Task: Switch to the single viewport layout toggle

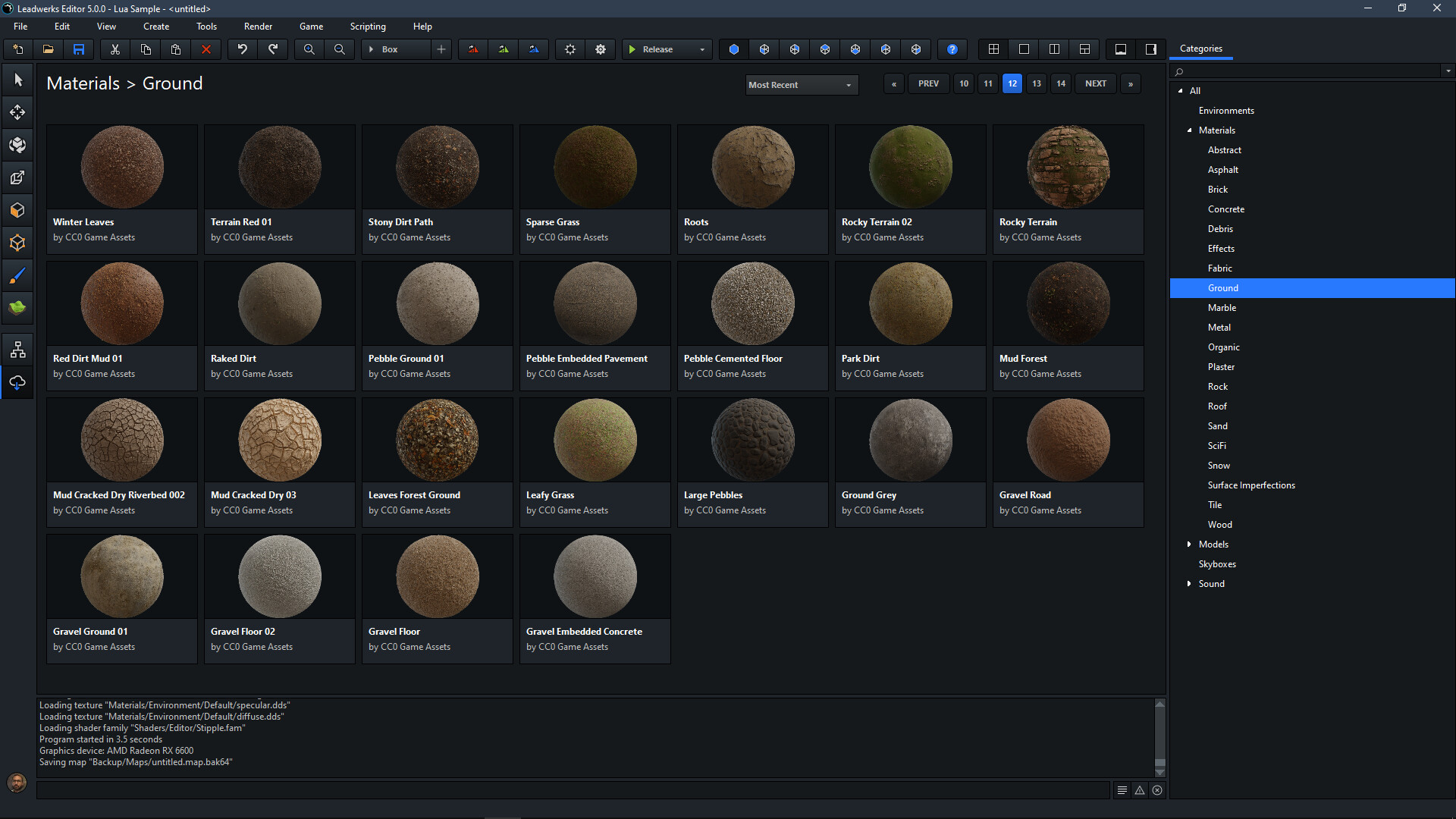Action: coord(1024,49)
